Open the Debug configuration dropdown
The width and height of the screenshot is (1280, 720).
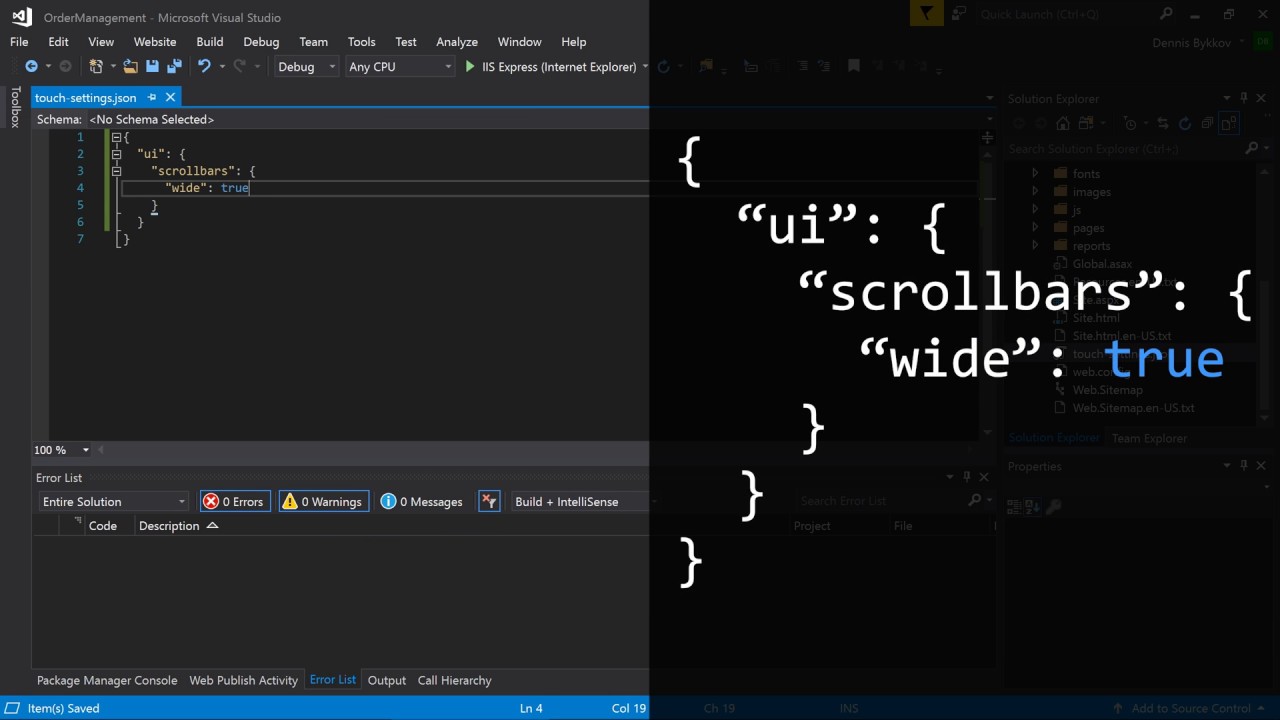(307, 67)
